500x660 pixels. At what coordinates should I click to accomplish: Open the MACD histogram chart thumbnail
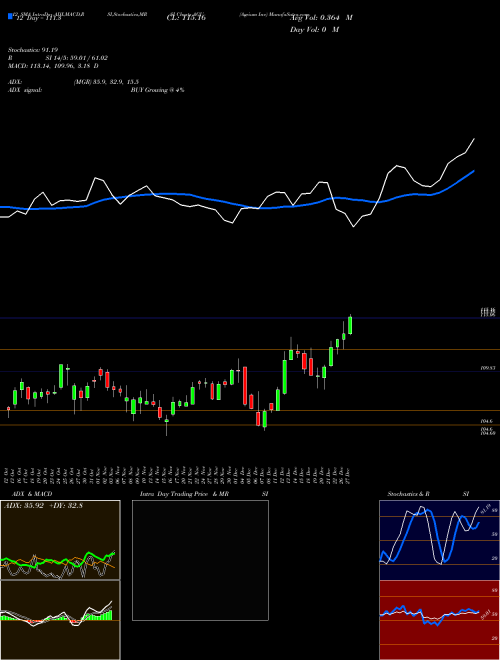coord(60,620)
